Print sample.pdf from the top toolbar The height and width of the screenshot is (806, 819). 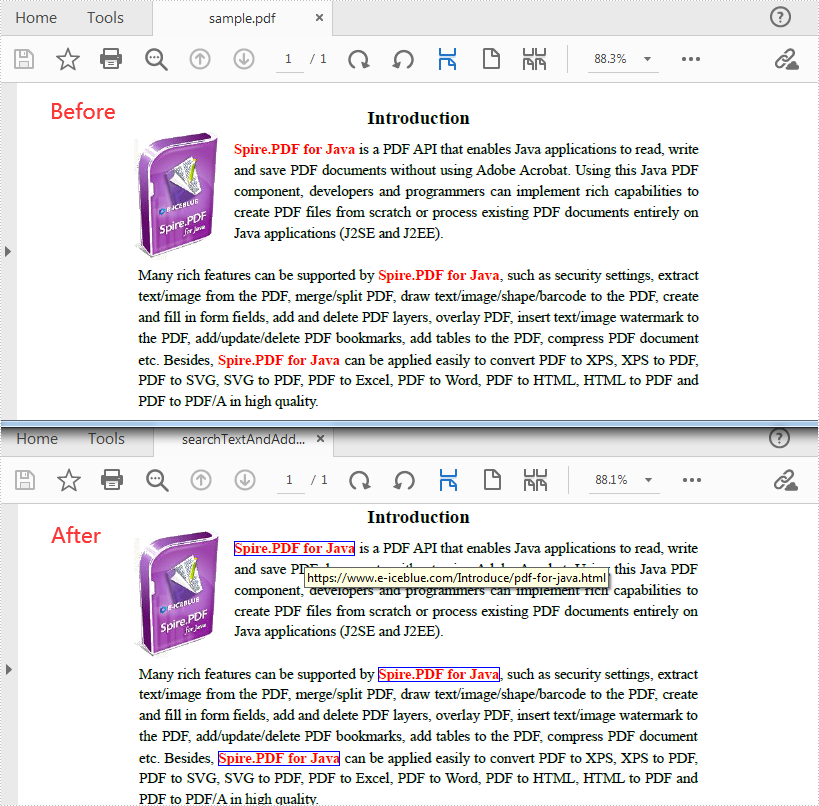111,59
